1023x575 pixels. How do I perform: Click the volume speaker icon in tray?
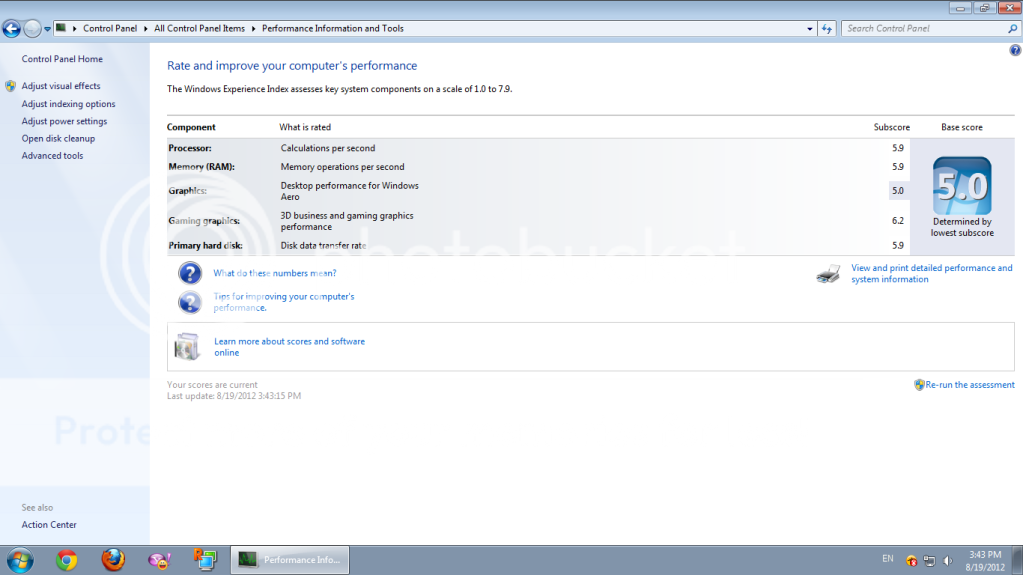click(x=947, y=560)
